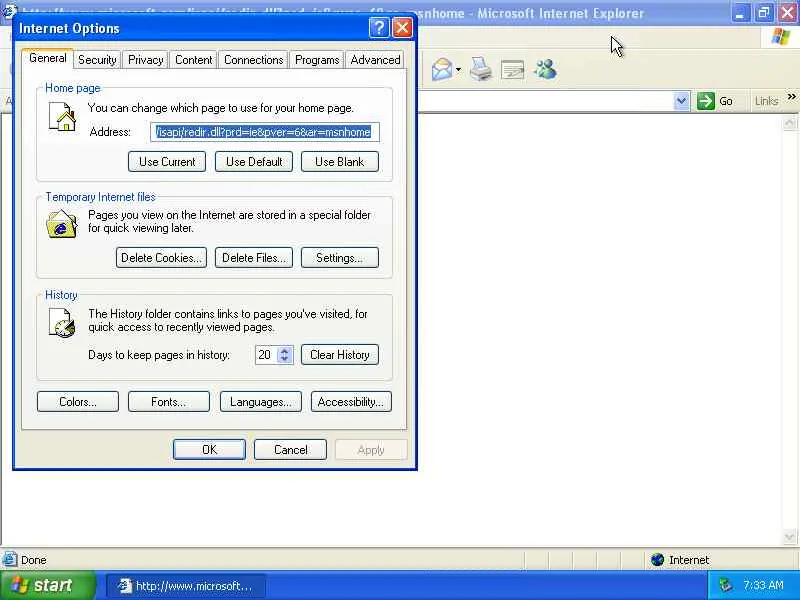Click the taskbar clock showing 7:33 AM

[x=763, y=585]
